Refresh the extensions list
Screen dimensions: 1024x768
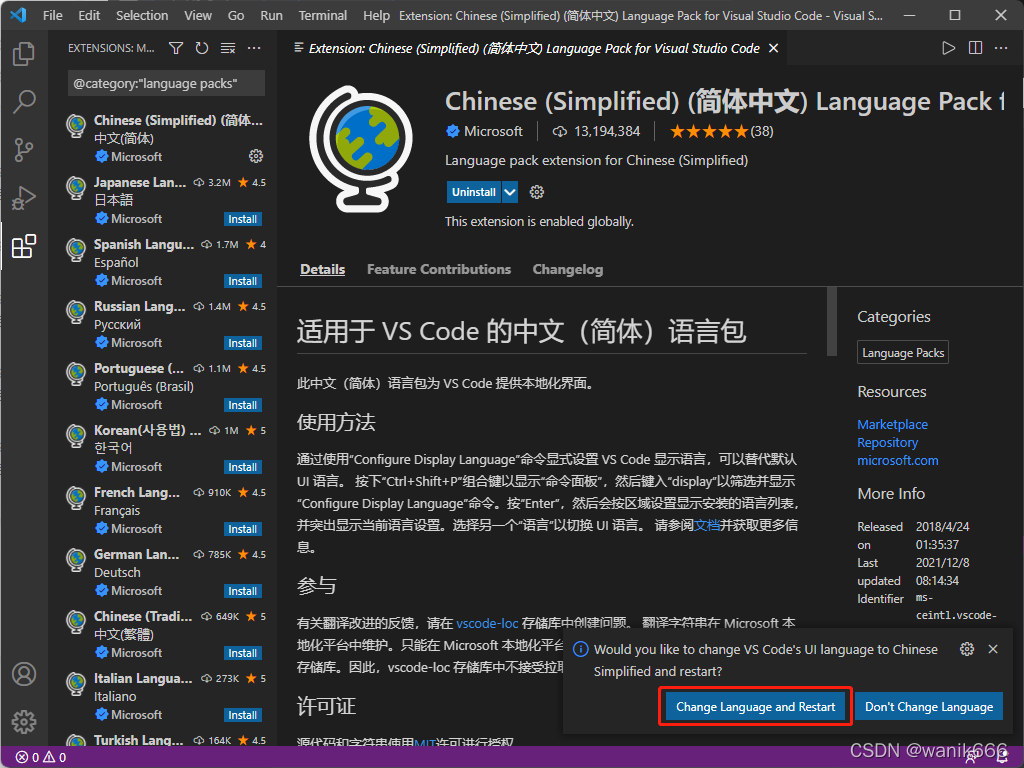pos(202,48)
